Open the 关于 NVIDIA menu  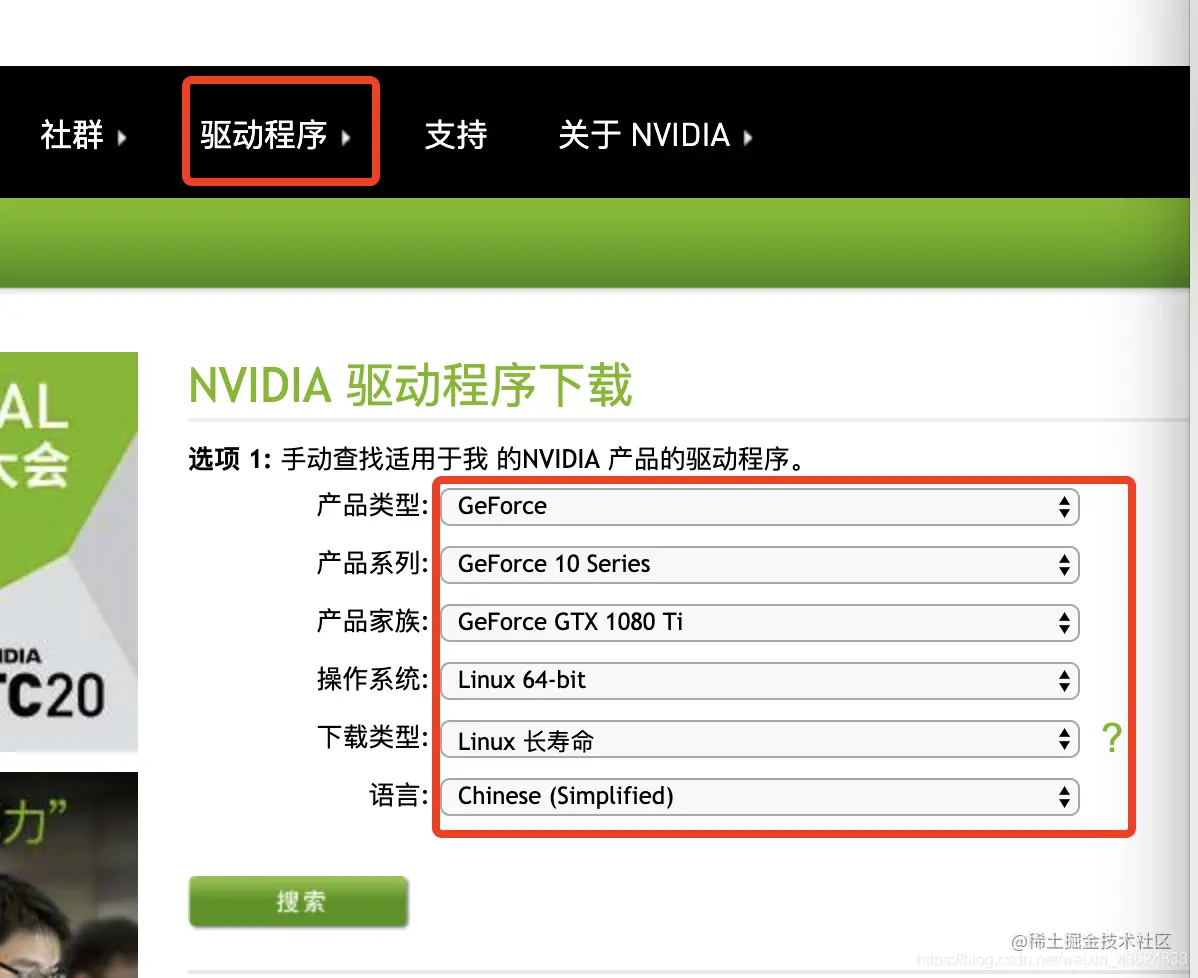656,136
